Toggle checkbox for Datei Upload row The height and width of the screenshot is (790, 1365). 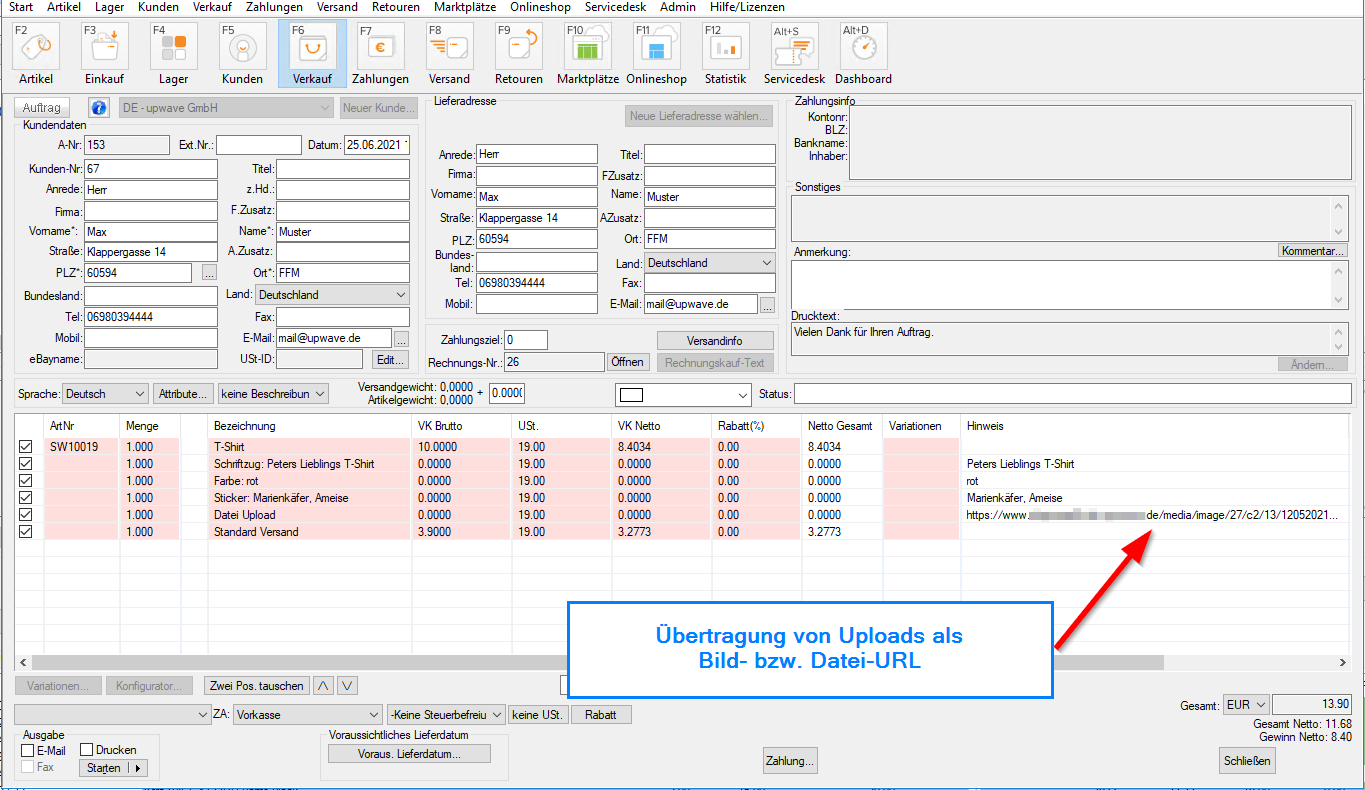26,515
